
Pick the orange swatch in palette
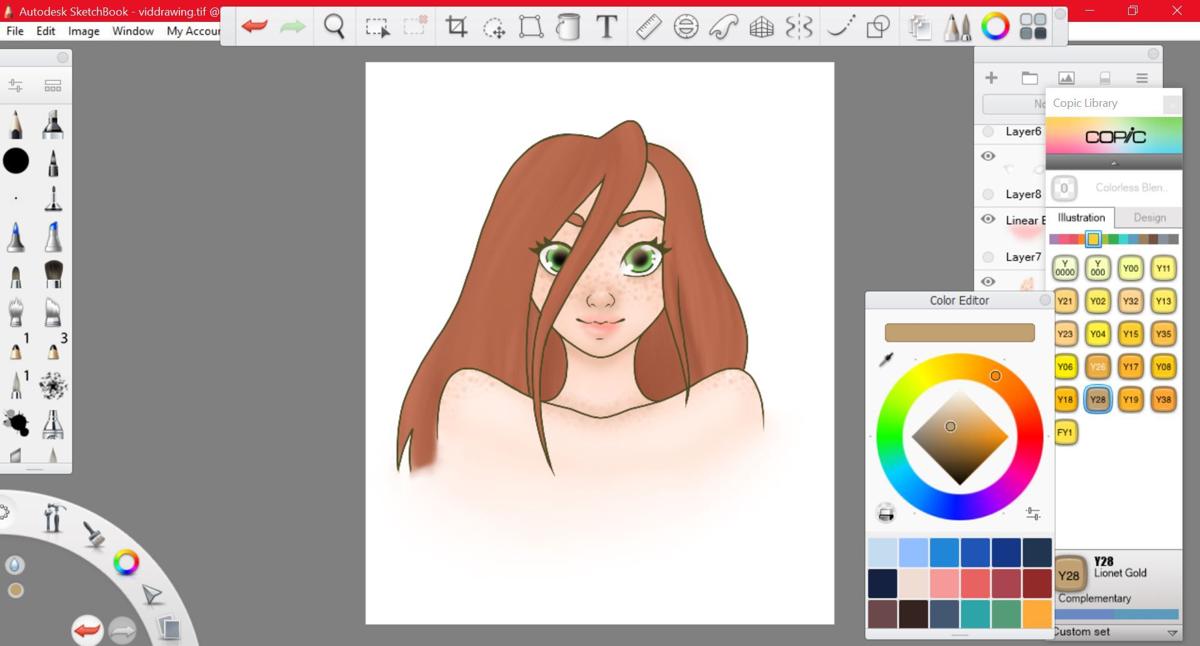click(1037, 613)
